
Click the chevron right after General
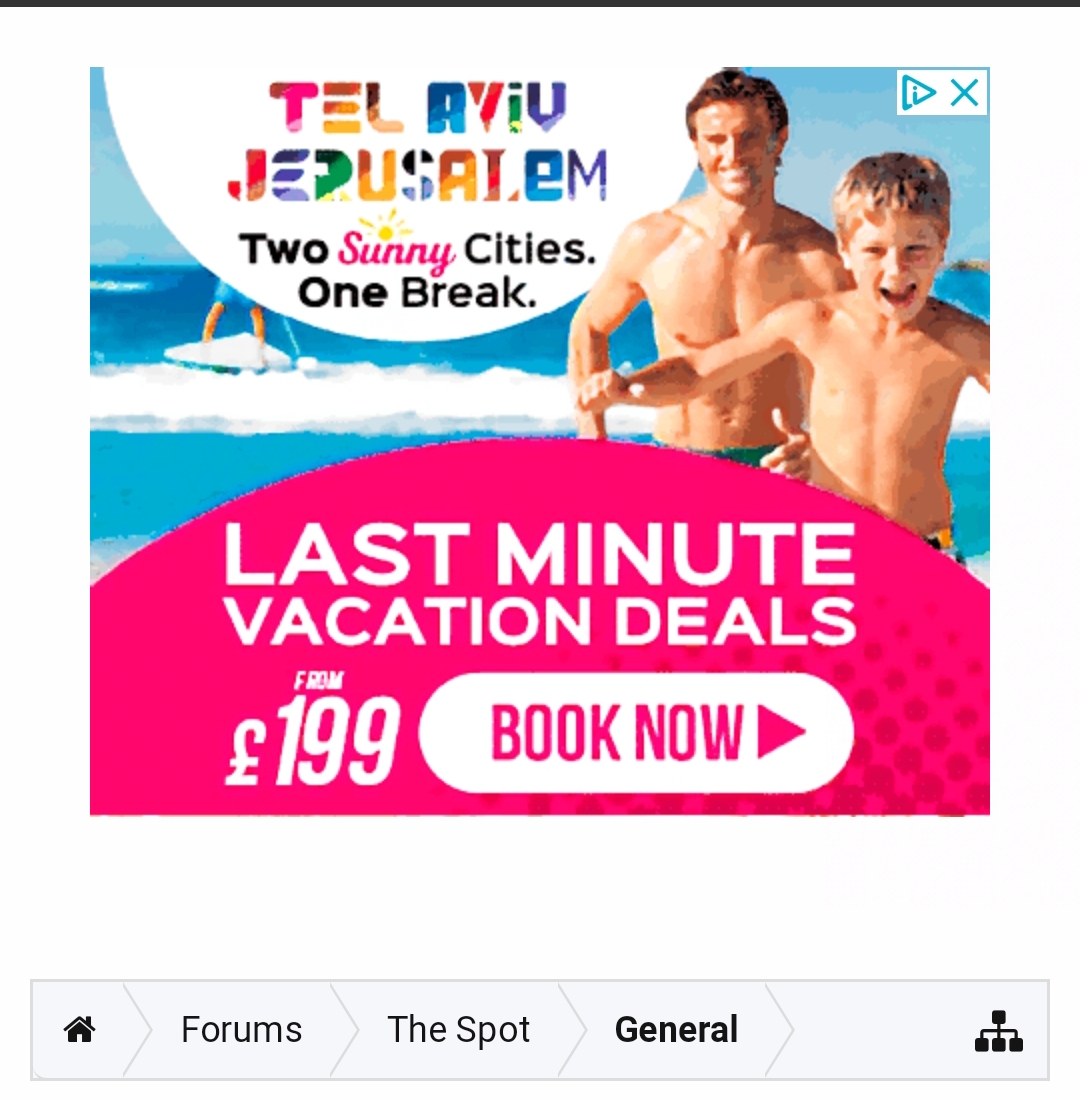779,1030
